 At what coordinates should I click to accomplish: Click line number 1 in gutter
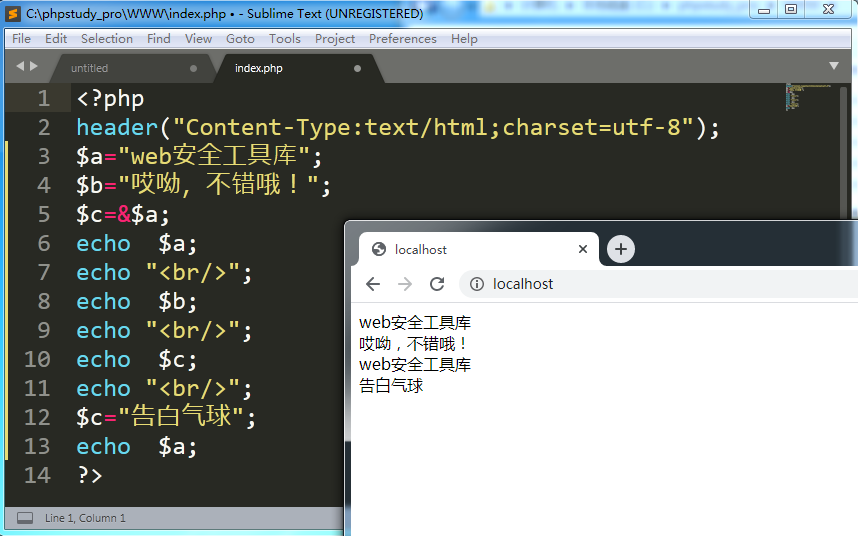[44, 99]
